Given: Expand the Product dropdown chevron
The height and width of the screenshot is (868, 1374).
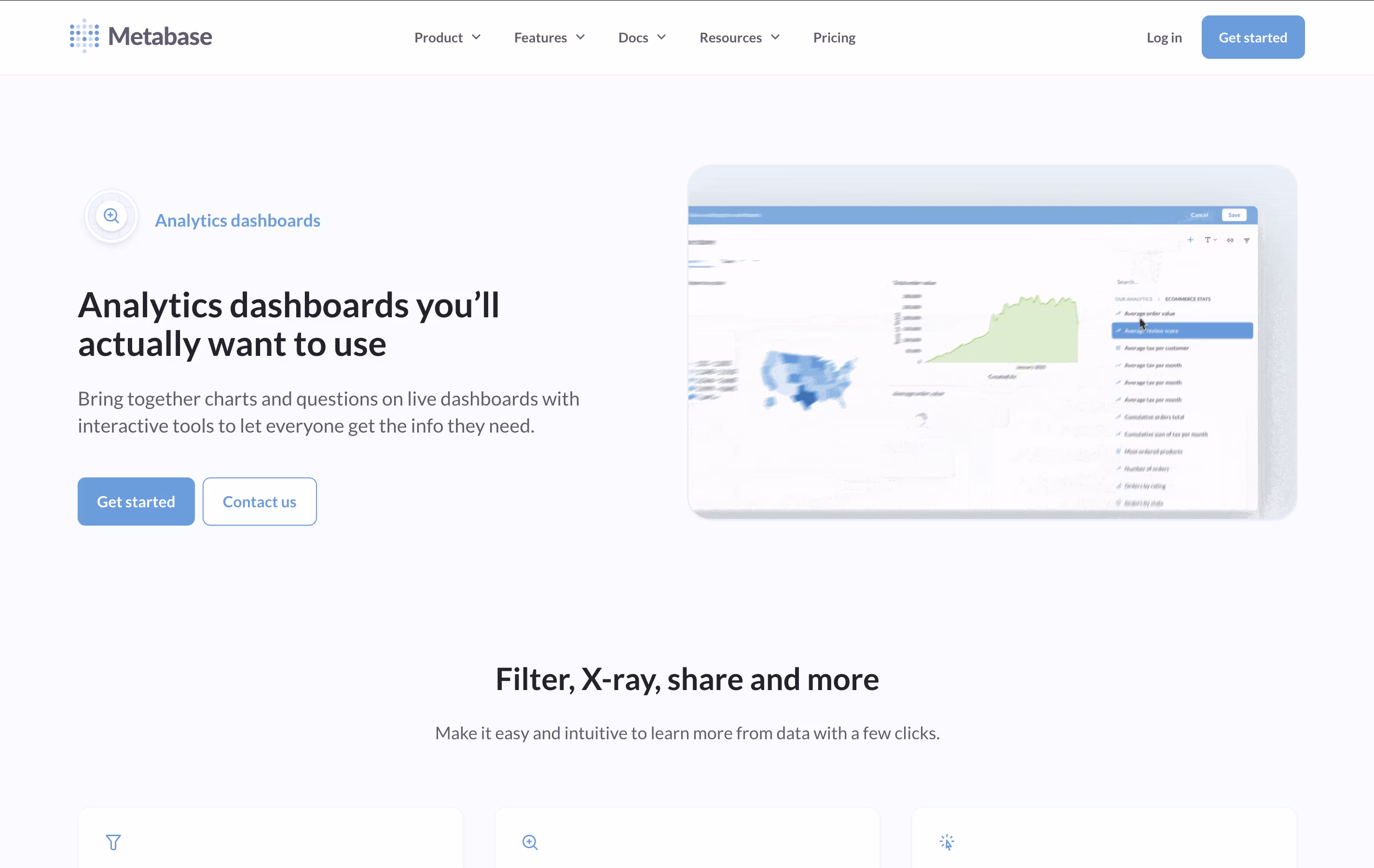Looking at the screenshot, I should [477, 37].
